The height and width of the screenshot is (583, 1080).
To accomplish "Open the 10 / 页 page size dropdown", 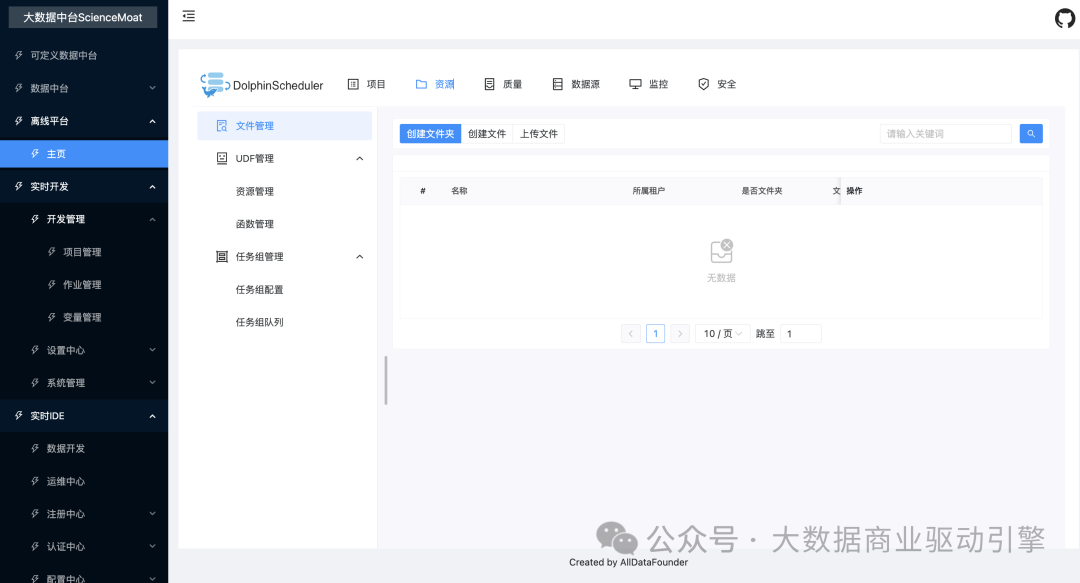I will click(722, 334).
